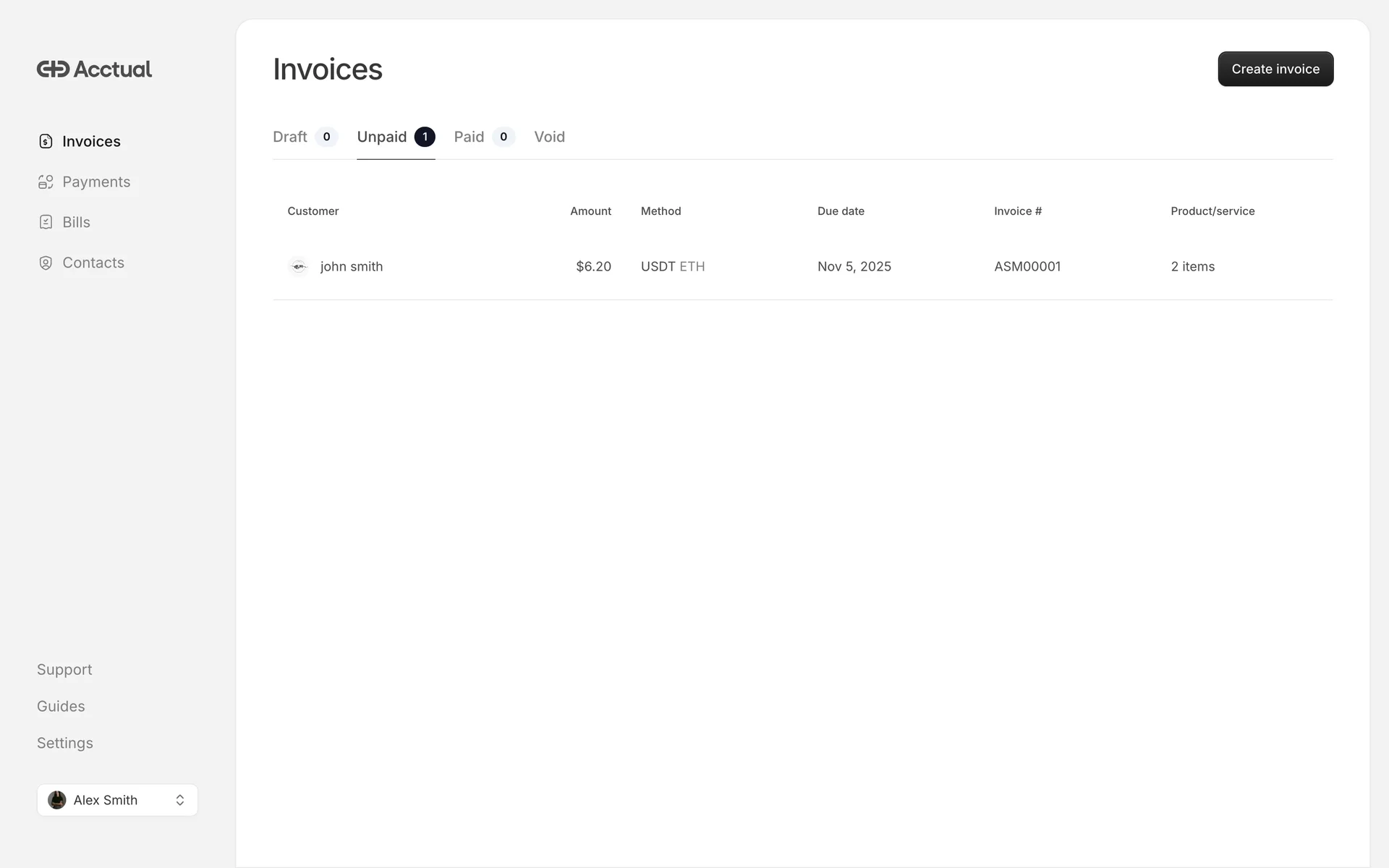This screenshot has width=1389, height=868.
Task: Click the Invoices sidebar icon
Action: pyautogui.click(x=46, y=141)
